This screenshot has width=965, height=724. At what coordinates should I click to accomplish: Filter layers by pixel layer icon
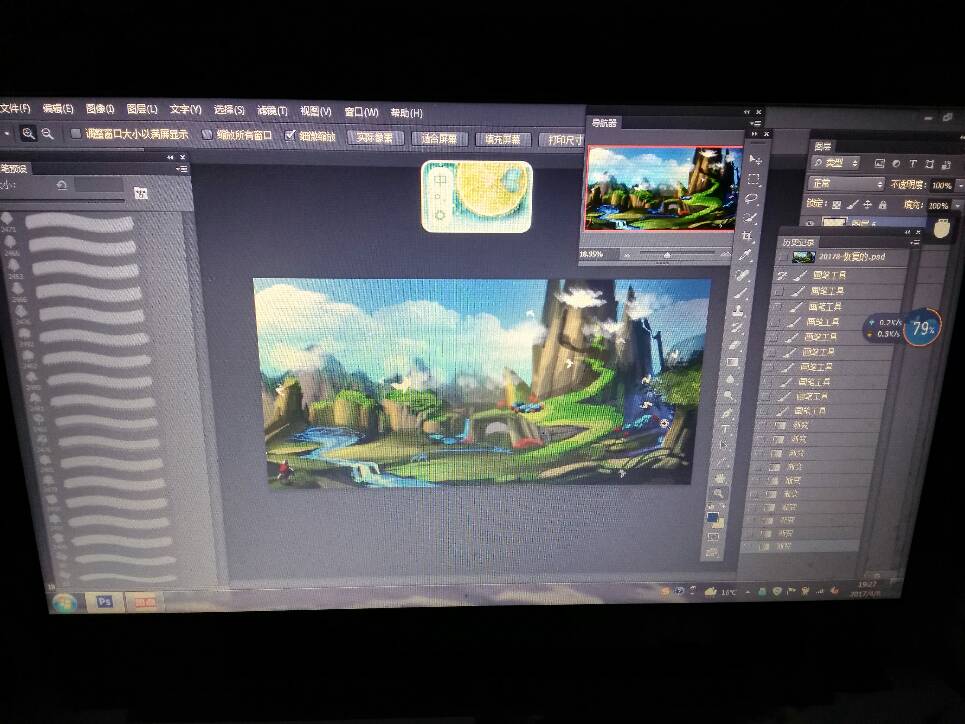[x=879, y=163]
